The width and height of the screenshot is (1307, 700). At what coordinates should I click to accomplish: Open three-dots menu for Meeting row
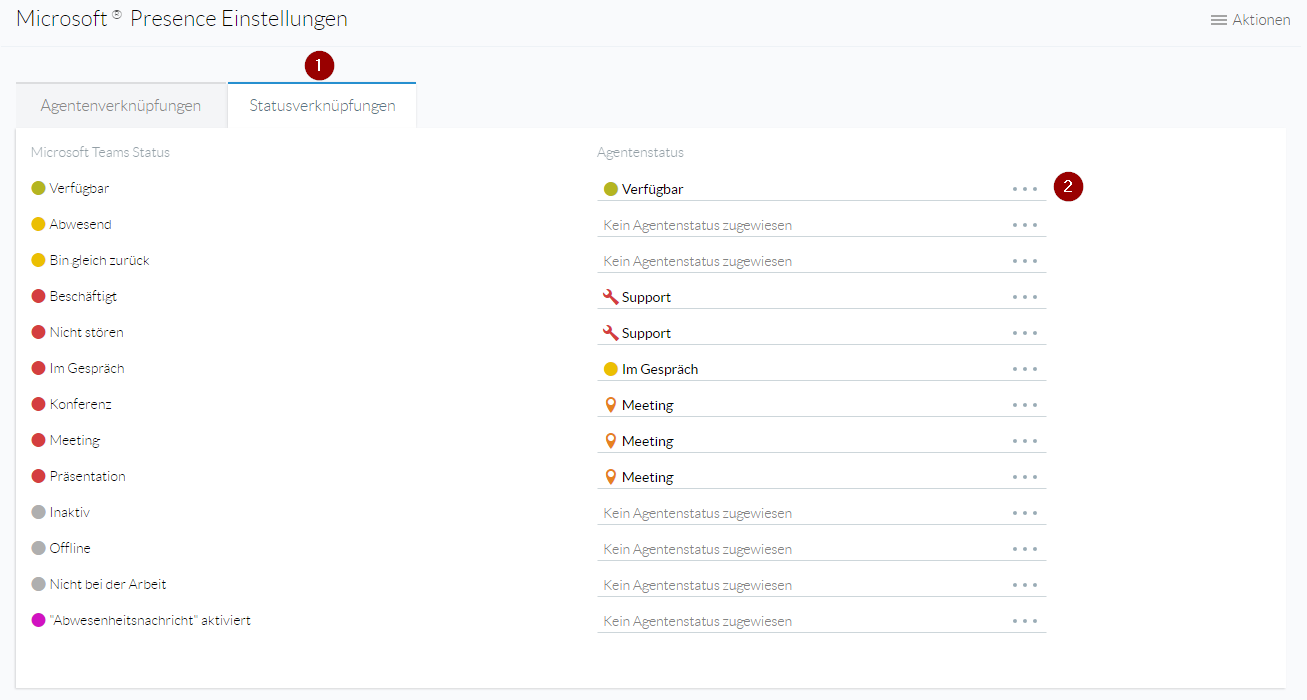pyautogui.click(x=1025, y=441)
